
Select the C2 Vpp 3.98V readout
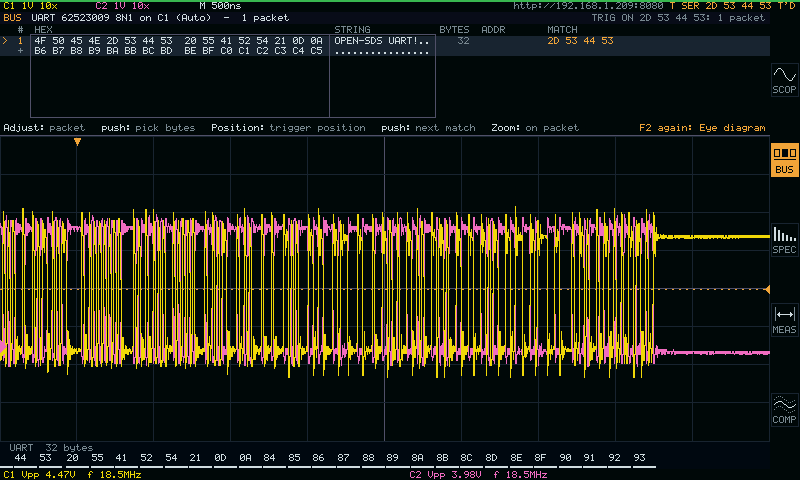[445, 475]
